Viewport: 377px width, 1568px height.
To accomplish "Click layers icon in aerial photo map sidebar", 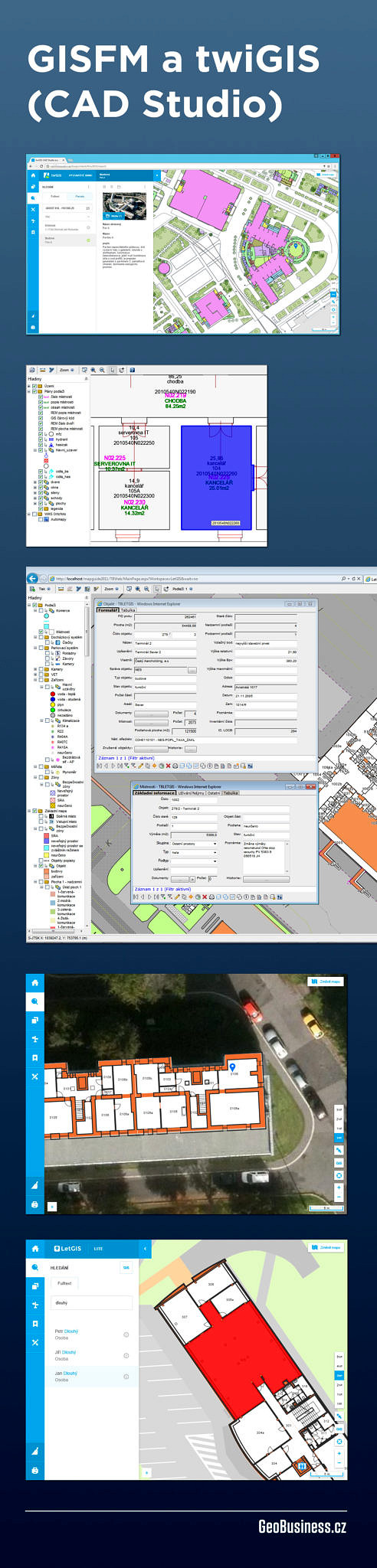I will pyautogui.click(x=35, y=1020).
